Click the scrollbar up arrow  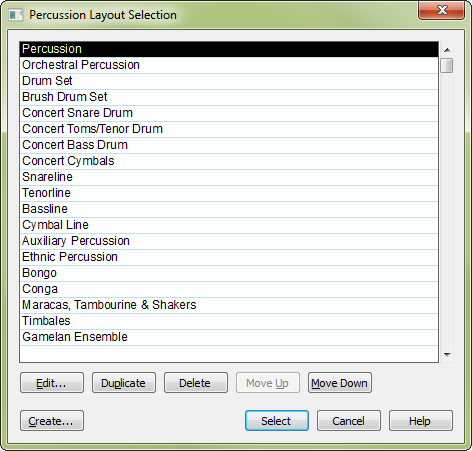(x=447, y=50)
